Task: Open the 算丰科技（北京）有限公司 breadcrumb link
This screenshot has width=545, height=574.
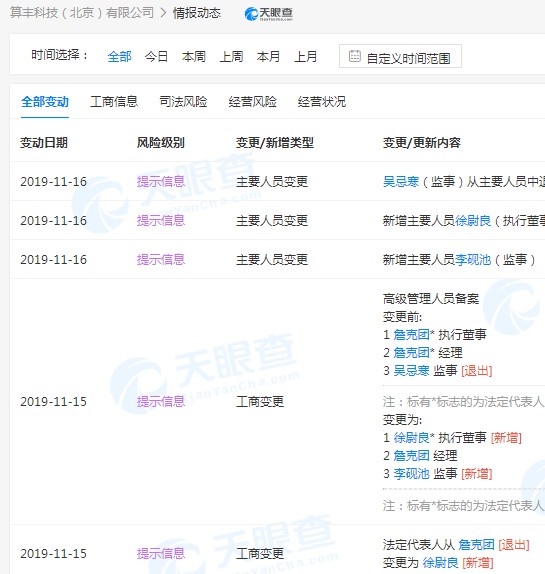Action: pyautogui.click(x=82, y=13)
